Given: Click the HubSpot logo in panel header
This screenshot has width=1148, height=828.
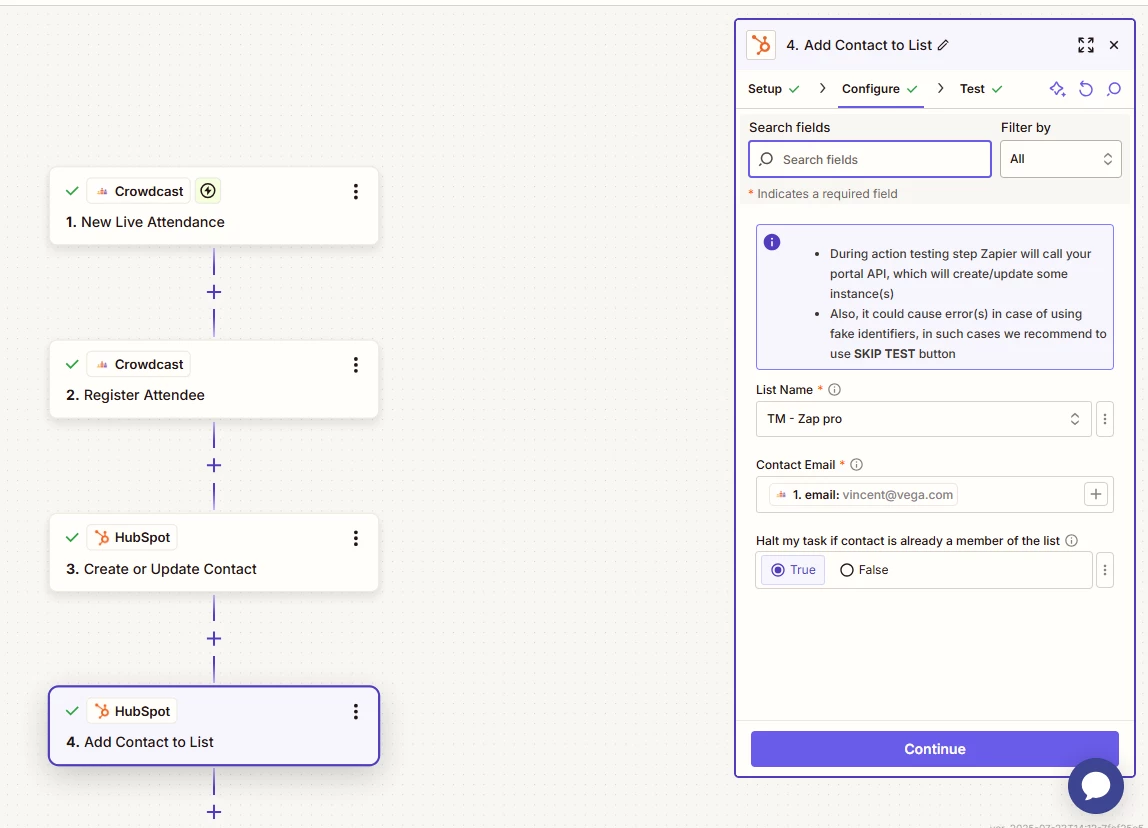Looking at the screenshot, I should [761, 45].
